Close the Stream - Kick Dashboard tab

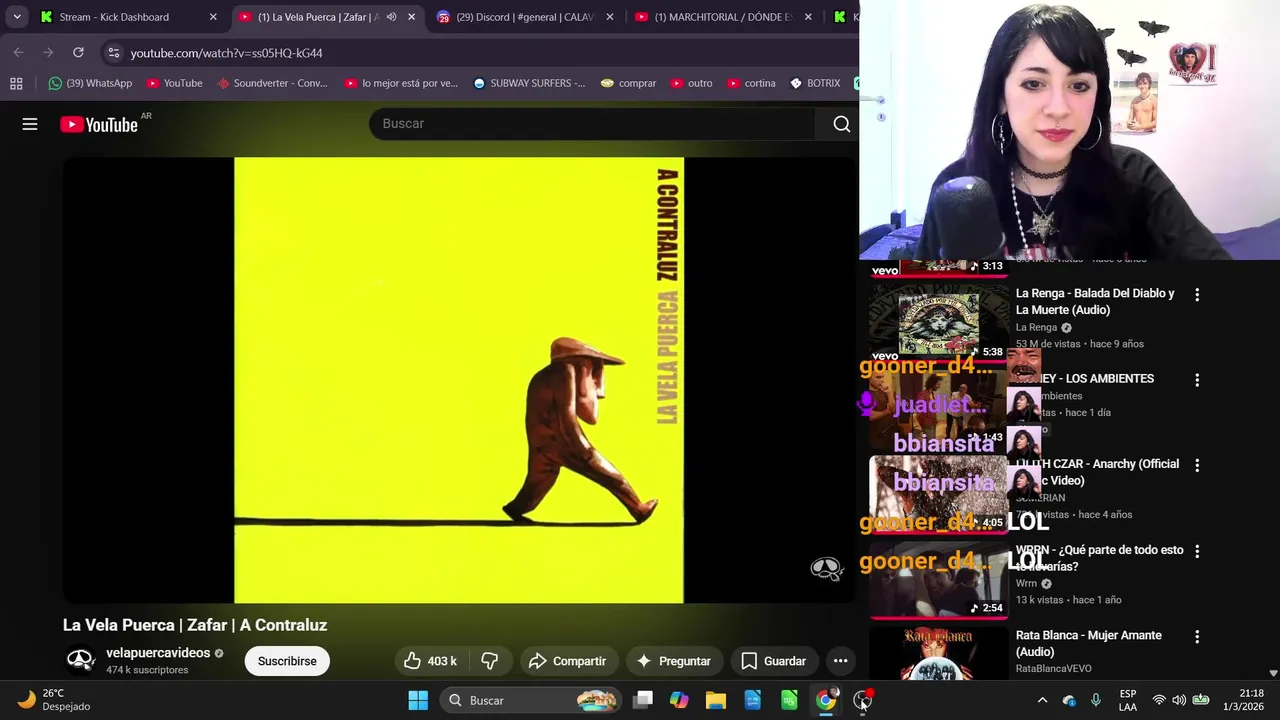pos(213,17)
